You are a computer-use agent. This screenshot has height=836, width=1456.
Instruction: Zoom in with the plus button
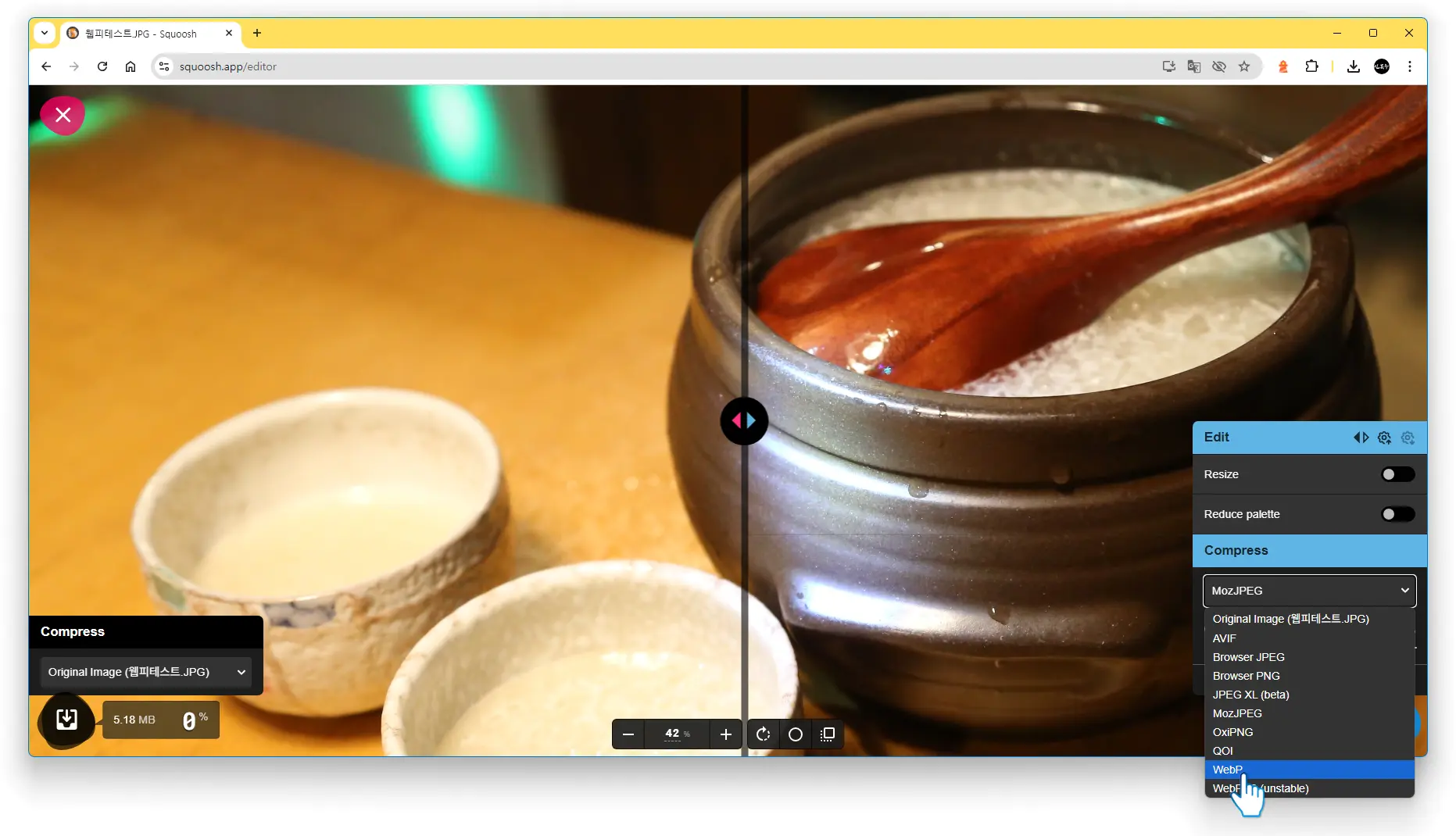[726, 734]
